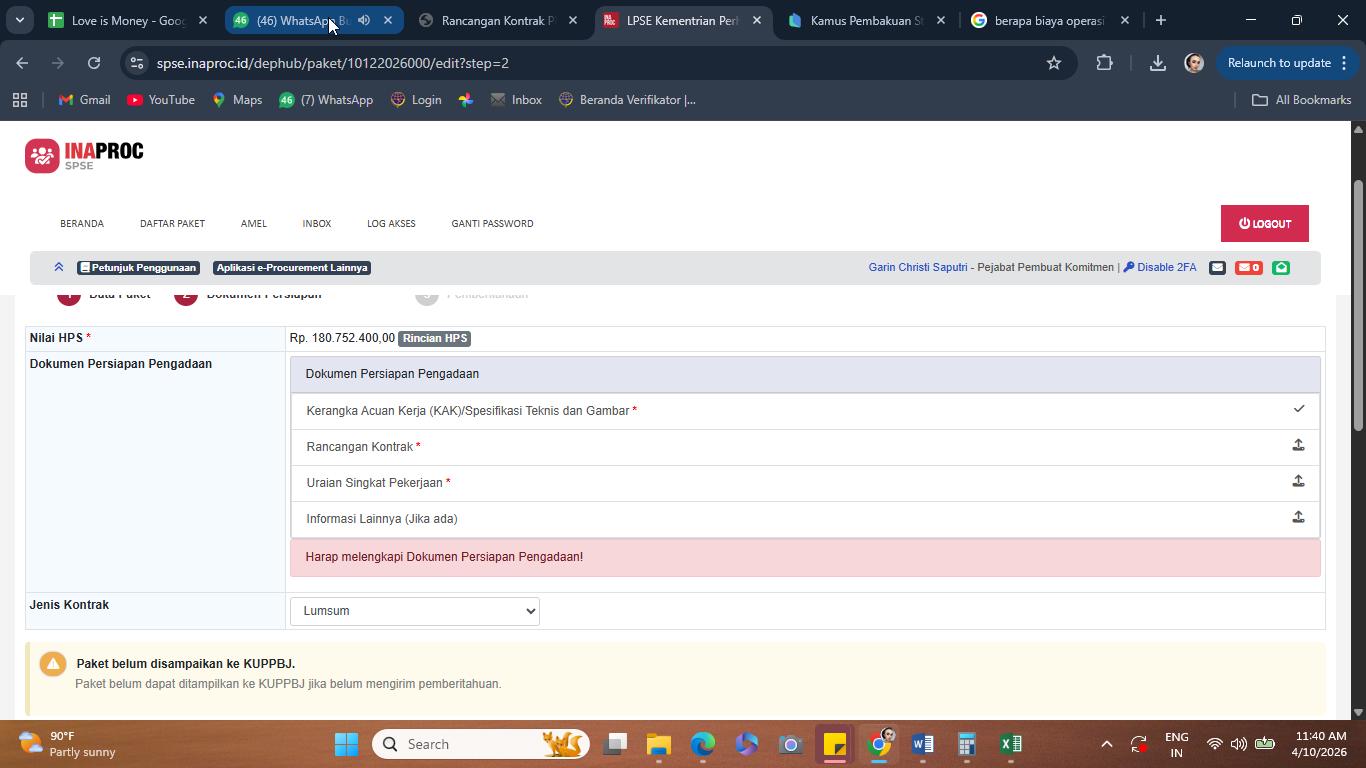Image resolution: width=1366 pixels, height=768 pixels.
Task: Open LOG AKSES menu item
Action: pyautogui.click(x=391, y=223)
